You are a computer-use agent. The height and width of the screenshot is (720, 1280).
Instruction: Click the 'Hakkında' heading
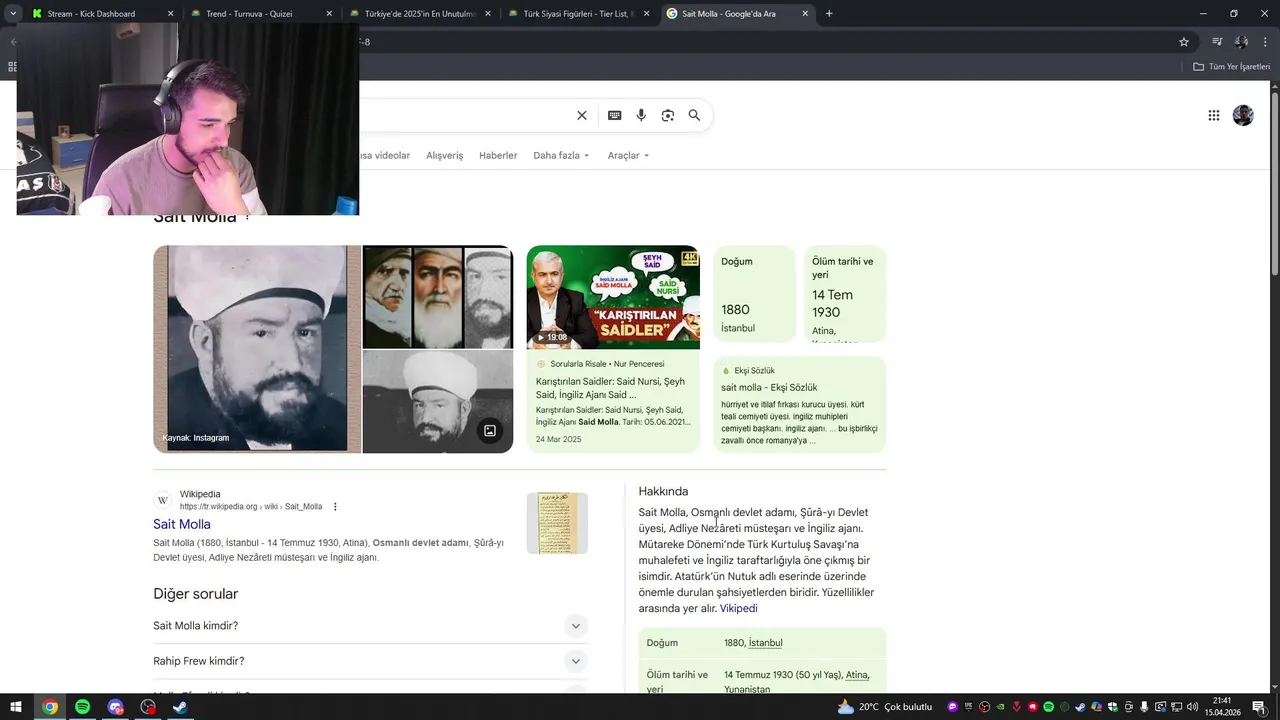[x=663, y=491]
